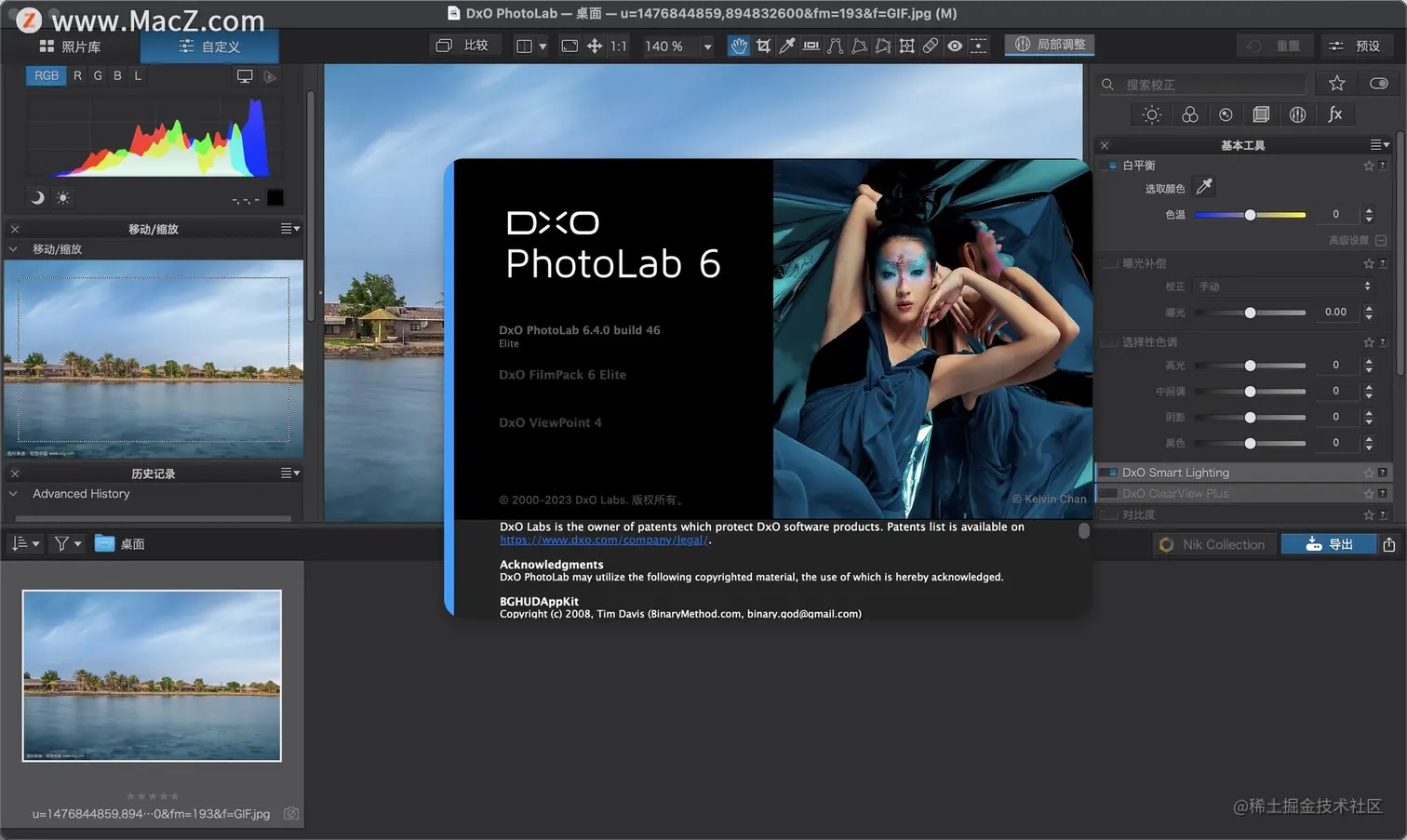Show the fx effects corrections icon
Viewport: 1407px width, 840px height.
point(1335,114)
